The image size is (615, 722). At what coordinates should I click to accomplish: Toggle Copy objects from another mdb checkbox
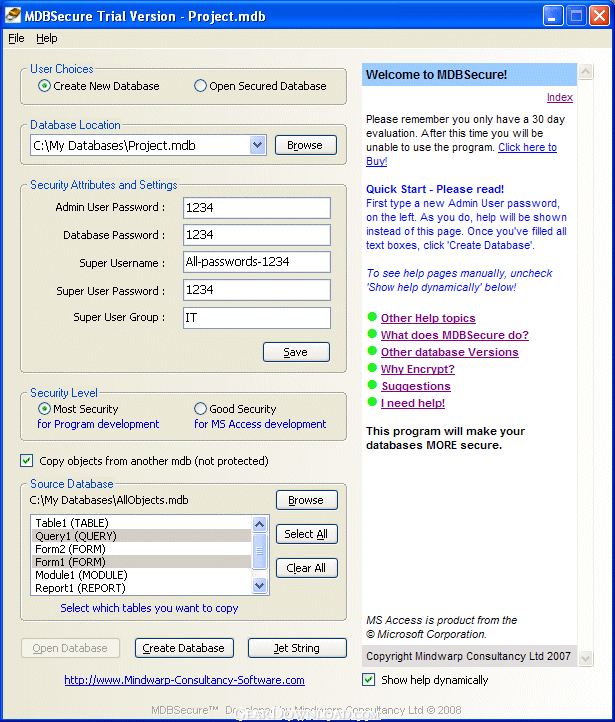click(27, 460)
